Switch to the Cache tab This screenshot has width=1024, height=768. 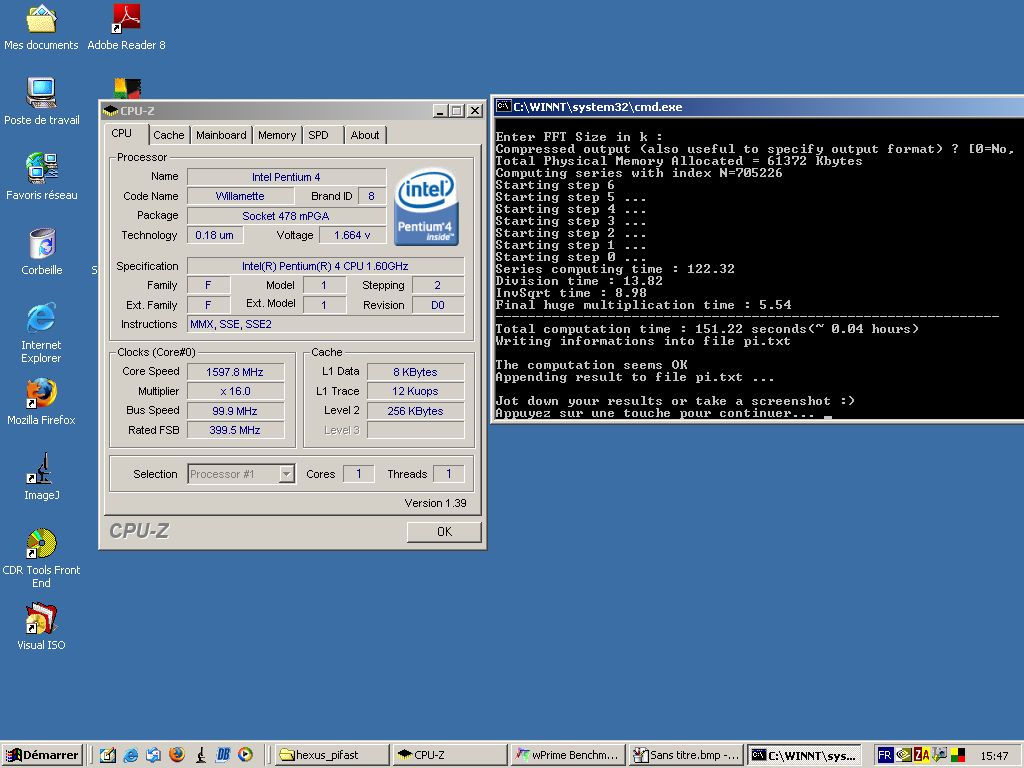tap(168, 135)
